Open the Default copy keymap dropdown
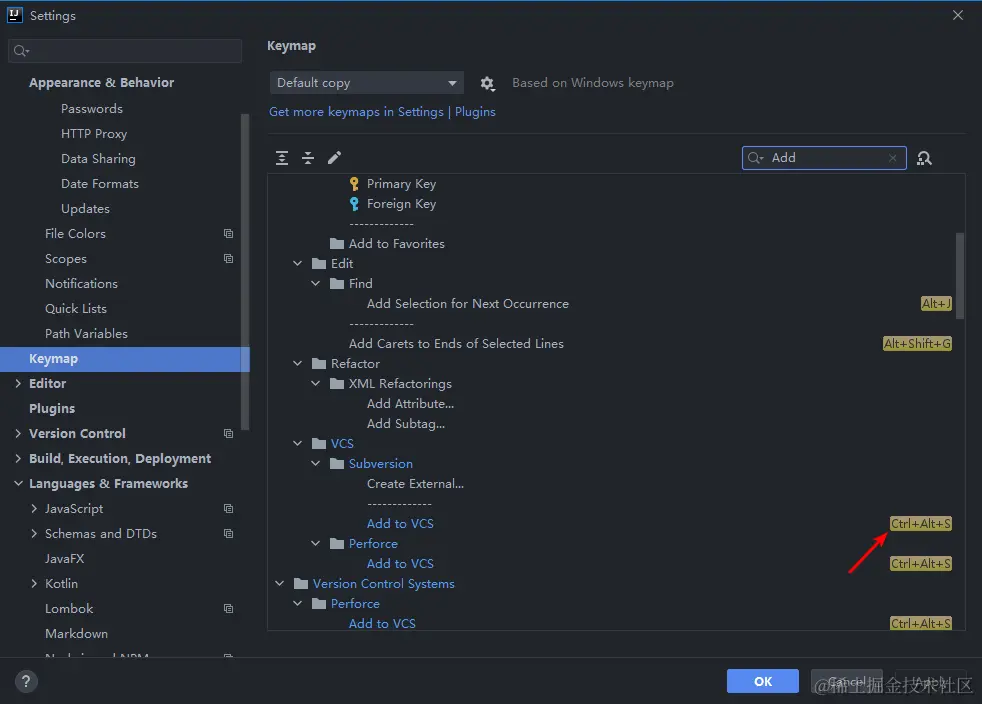This screenshot has width=982, height=704. point(367,83)
